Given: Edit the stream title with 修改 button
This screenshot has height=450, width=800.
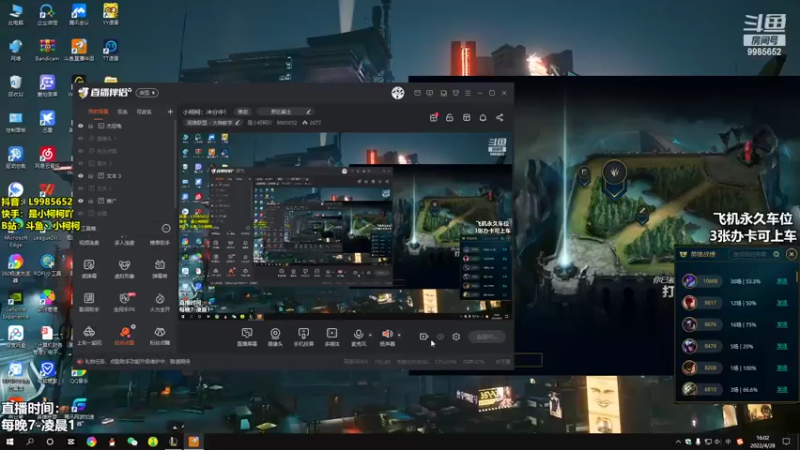Looking at the screenshot, I should point(242,112).
